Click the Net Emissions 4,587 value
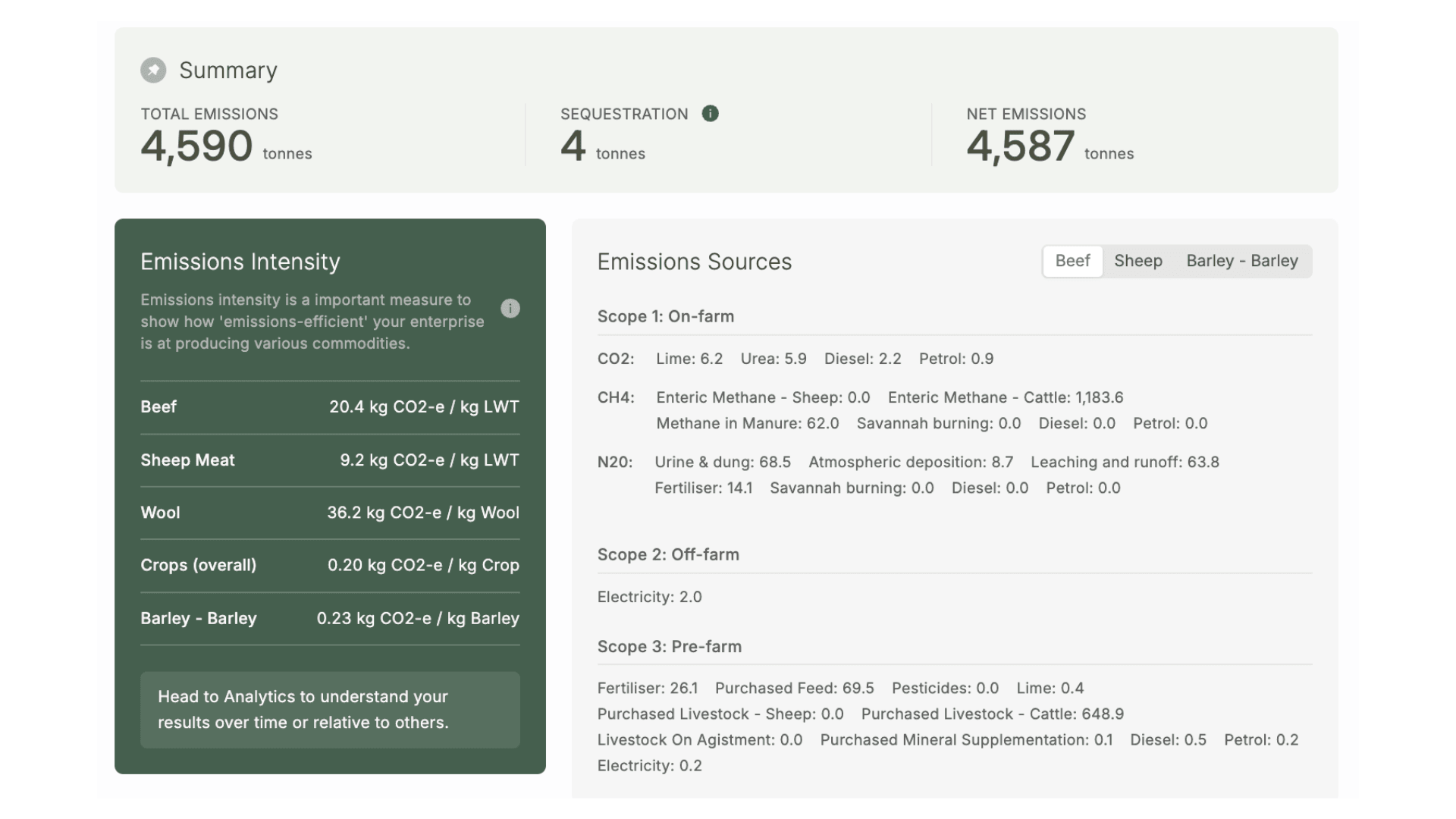This screenshot has height=819, width=1456. (1020, 146)
